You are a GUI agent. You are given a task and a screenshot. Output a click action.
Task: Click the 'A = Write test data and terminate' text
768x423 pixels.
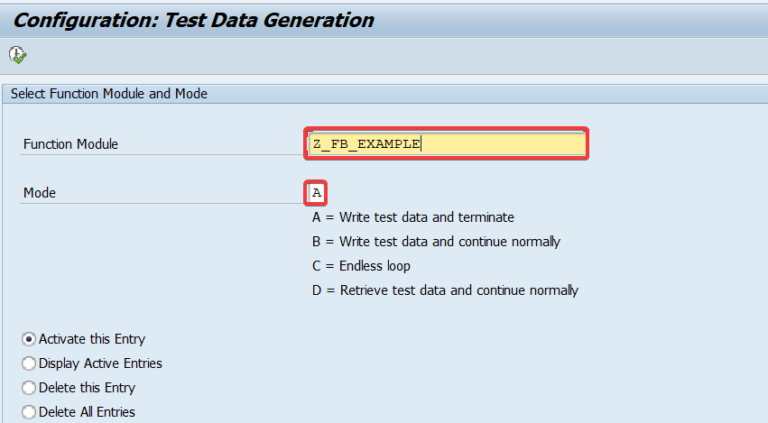413,217
